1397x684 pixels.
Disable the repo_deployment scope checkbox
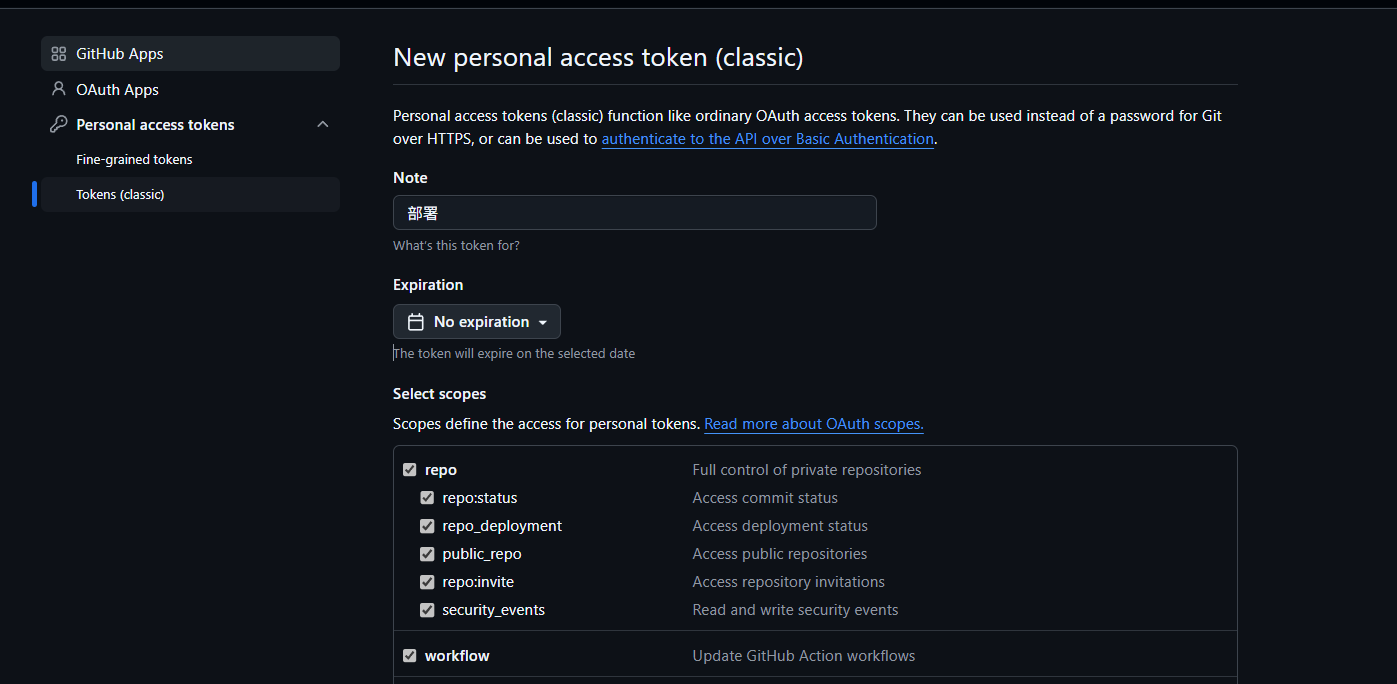point(427,526)
